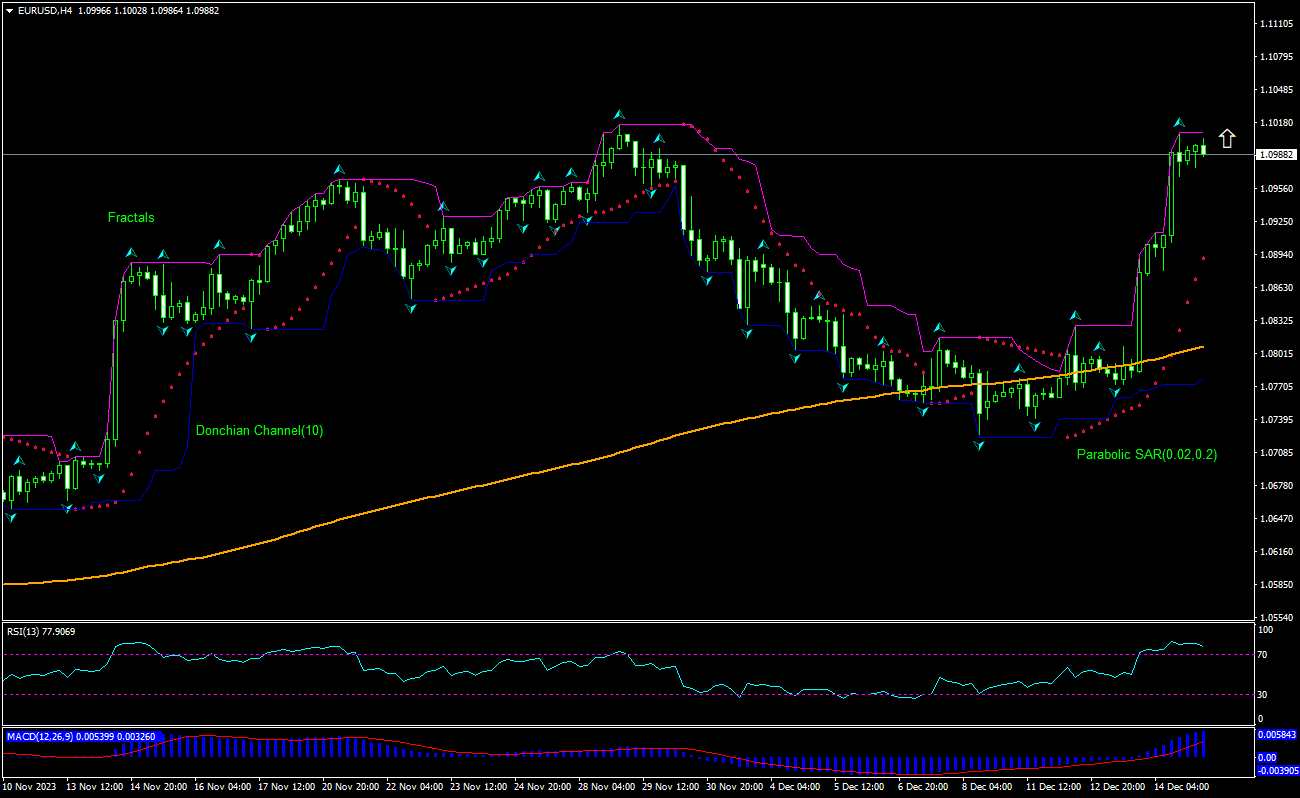
Task: Open the EURUSD,H4 dropdown triangle
Action: tap(10, 12)
